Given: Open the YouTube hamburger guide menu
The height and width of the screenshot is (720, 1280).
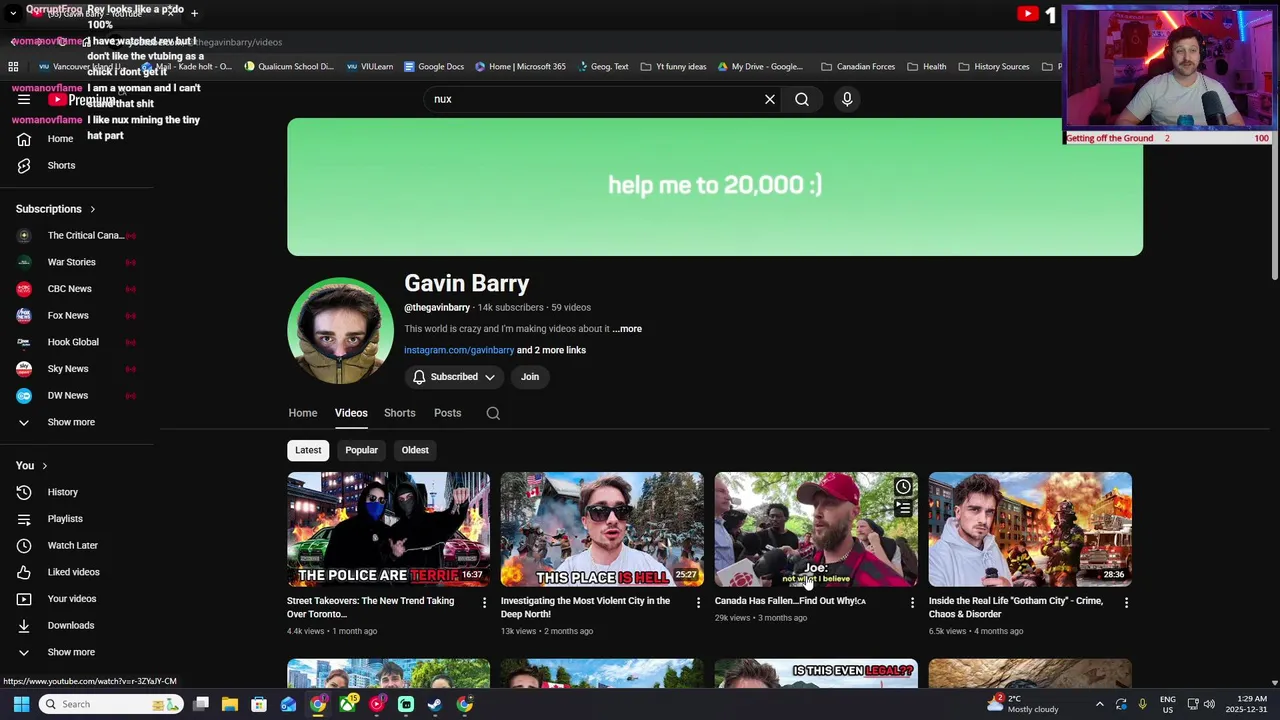Looking at the screenshot, I should 24,100.
